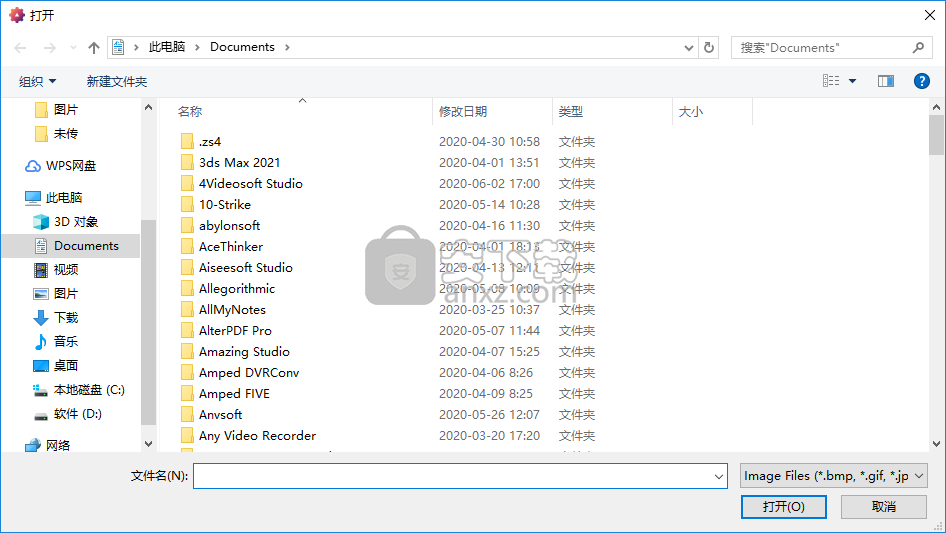Open recent locations dropdown chevron
Screen dimensions: 946x533
(x=73, y=48)
